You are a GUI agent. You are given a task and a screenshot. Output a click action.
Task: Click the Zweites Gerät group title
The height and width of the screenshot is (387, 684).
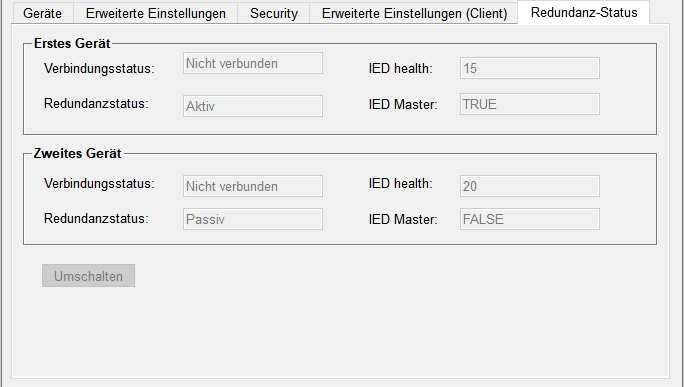[x=78, y=154]
